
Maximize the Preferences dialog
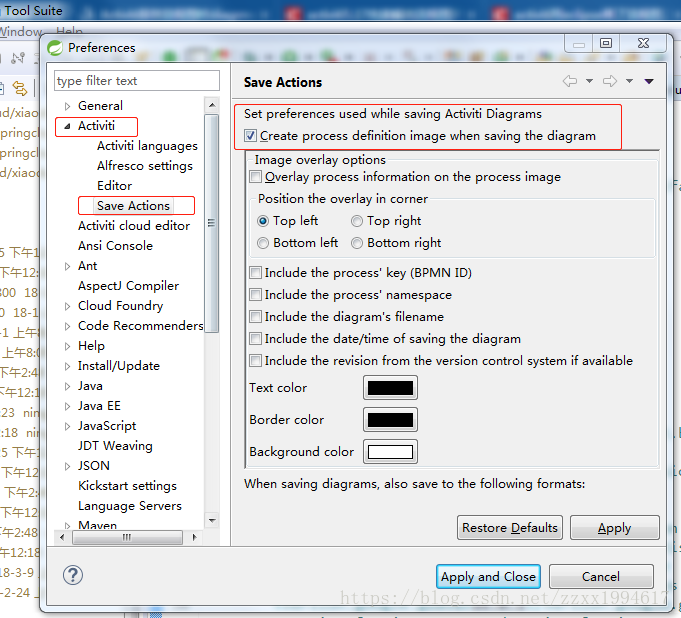click(606, 43)
